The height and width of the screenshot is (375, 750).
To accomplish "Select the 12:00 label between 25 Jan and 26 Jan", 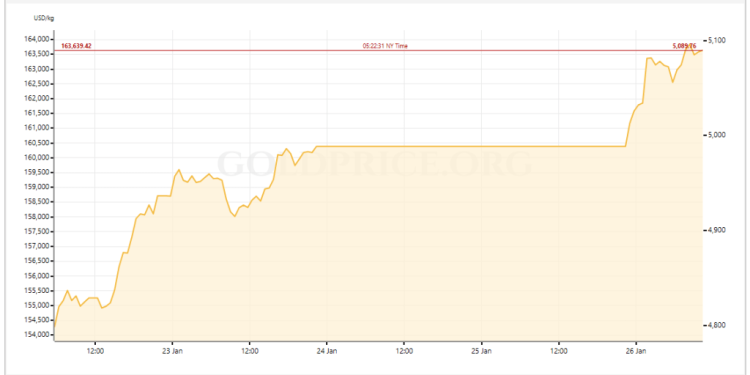I will 559,351.
